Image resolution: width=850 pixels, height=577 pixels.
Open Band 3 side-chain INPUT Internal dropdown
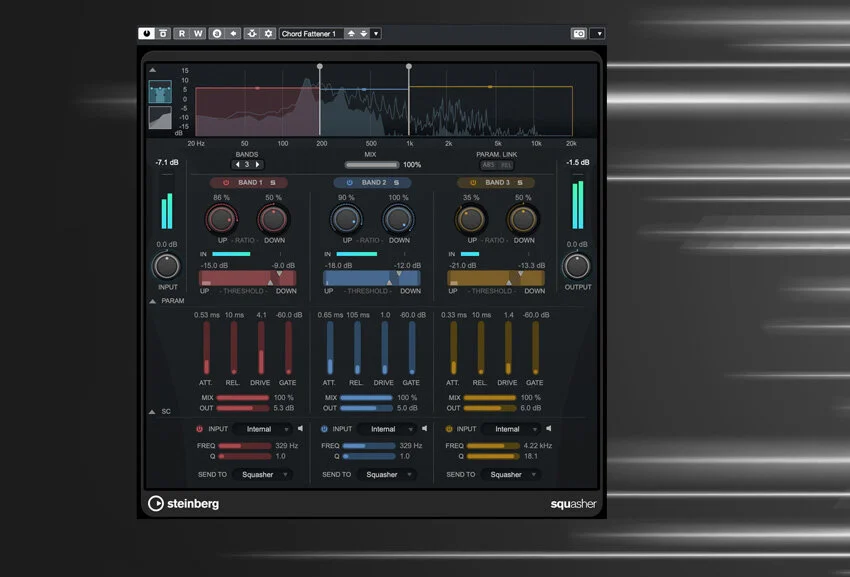click(511, 429)
